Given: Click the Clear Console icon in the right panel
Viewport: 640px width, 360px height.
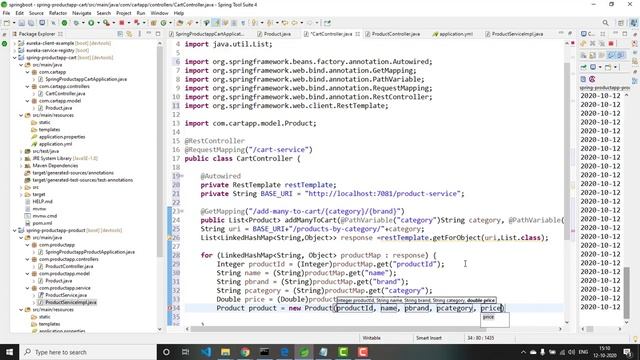Looking at the screenshot, I should tap(584, 55).
